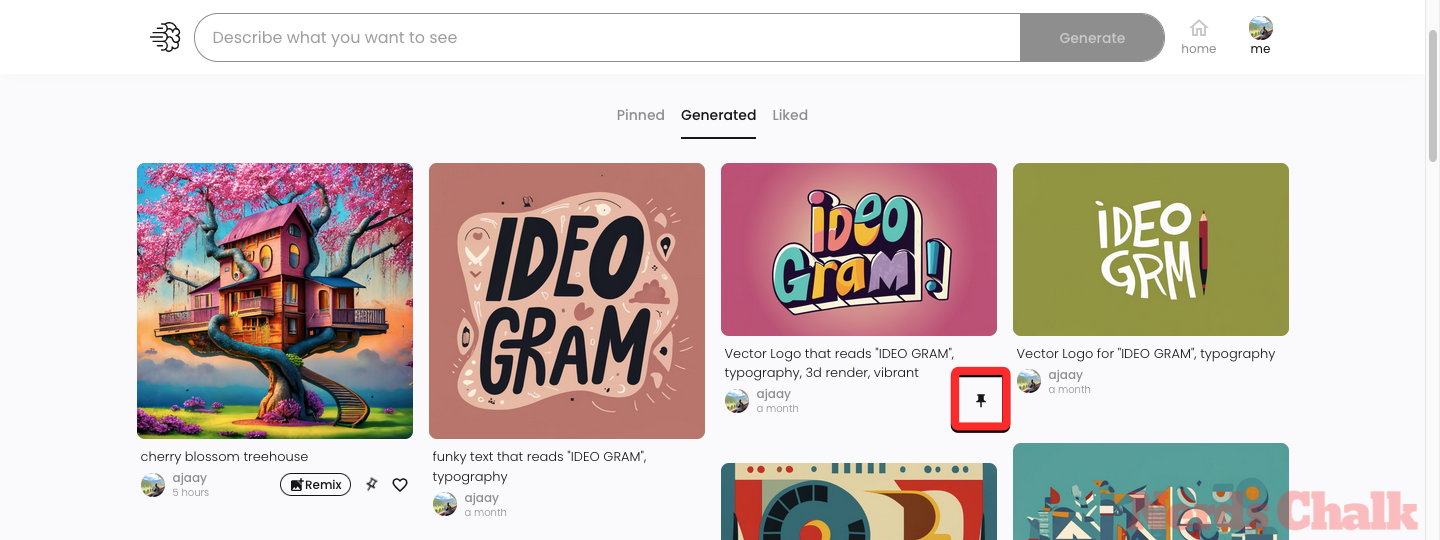
Task: Click ajaay avatar under funky text card
Action: tap(445, 504)
